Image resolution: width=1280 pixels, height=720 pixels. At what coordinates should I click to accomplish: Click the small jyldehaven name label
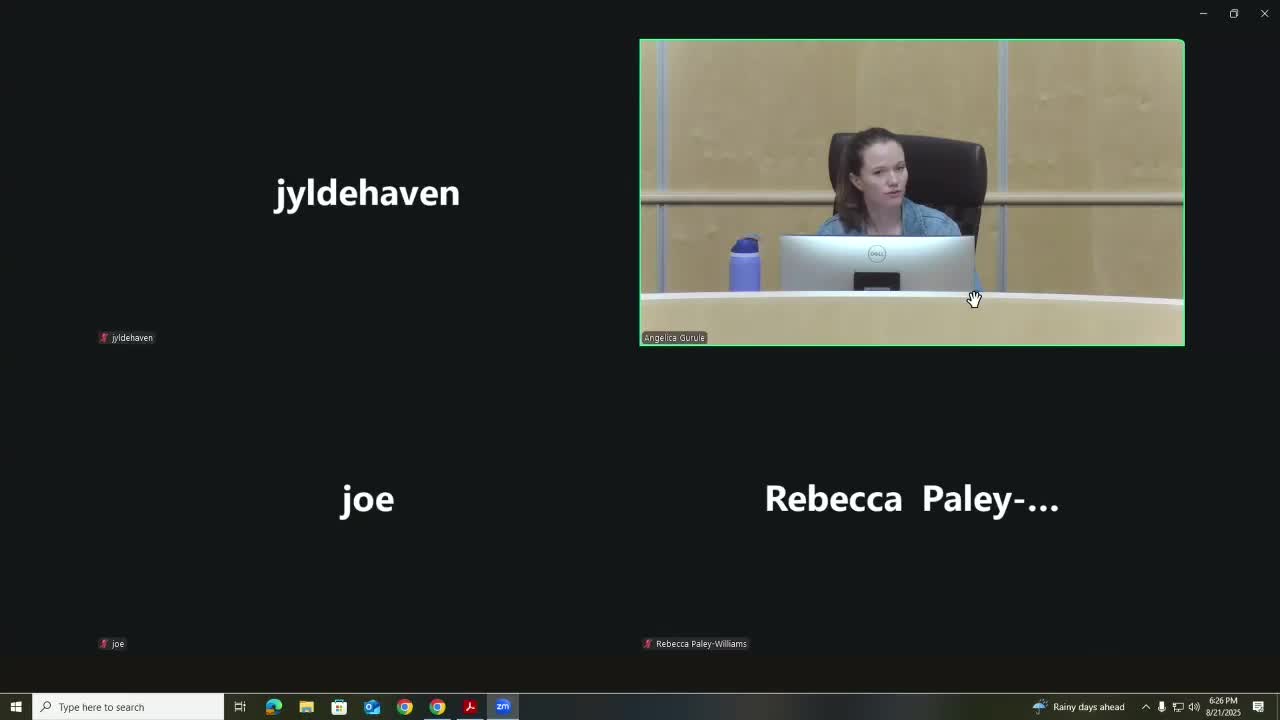132,338
